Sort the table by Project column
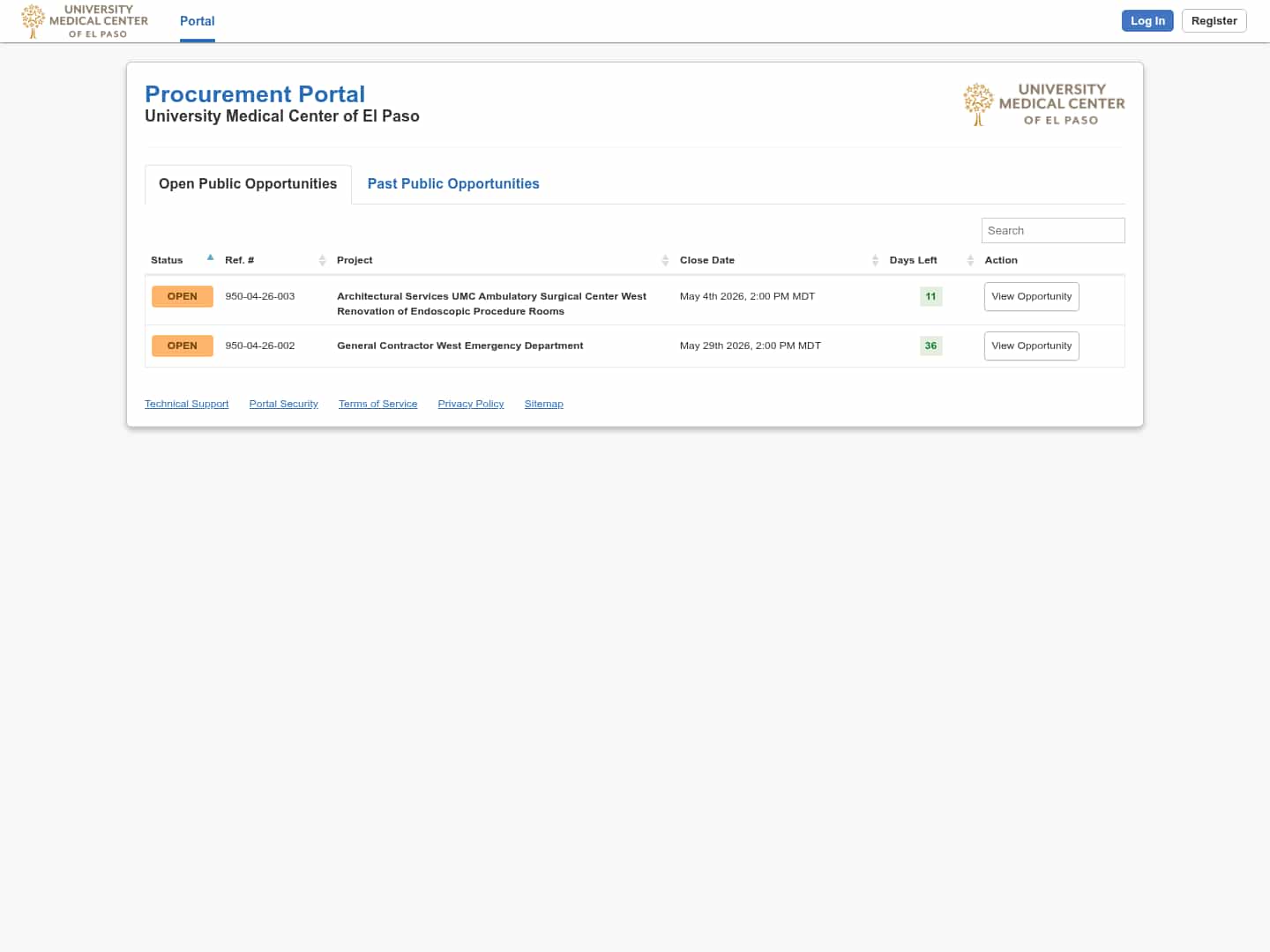 (666, 260)
